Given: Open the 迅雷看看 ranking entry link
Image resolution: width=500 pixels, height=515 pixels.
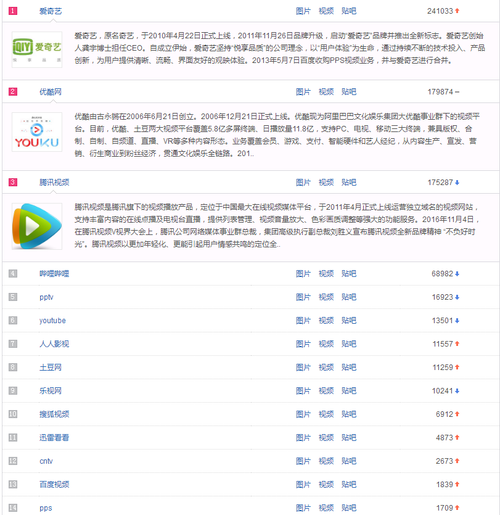Looking at the screenshot, I should (x=54, y=437).
